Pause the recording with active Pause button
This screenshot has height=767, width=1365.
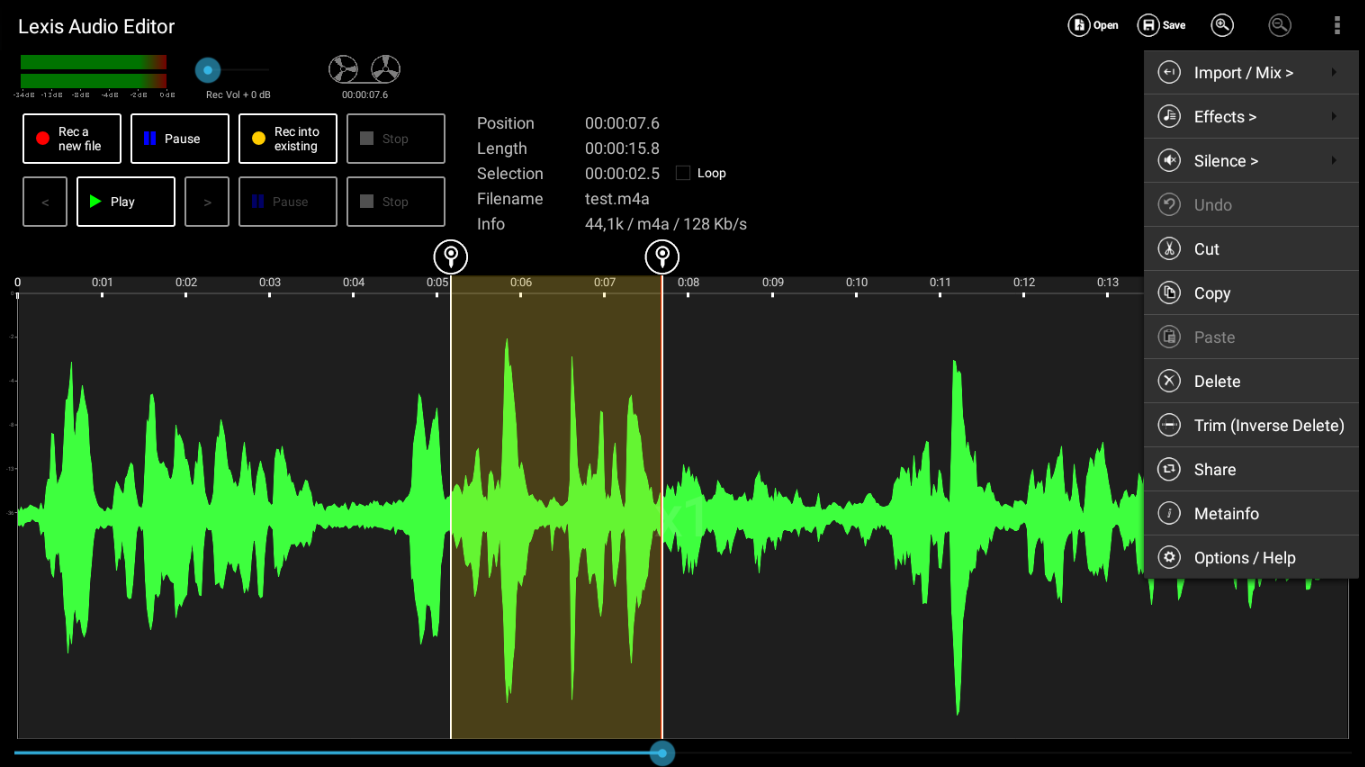coord(180,139)
